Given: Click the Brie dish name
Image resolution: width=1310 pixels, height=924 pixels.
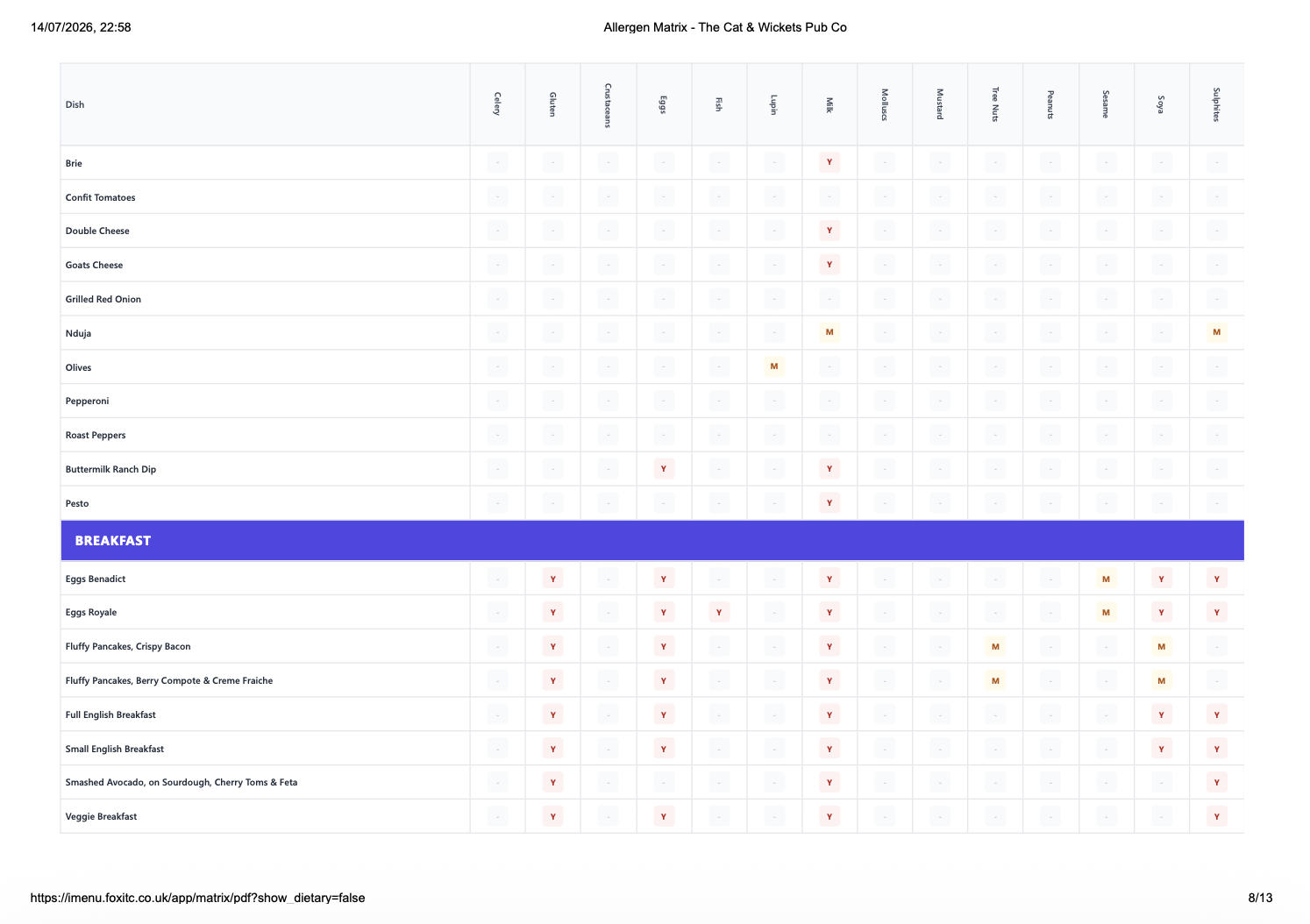Looking at the screenshot, I should pyautogui.click(x=74, y=163).
